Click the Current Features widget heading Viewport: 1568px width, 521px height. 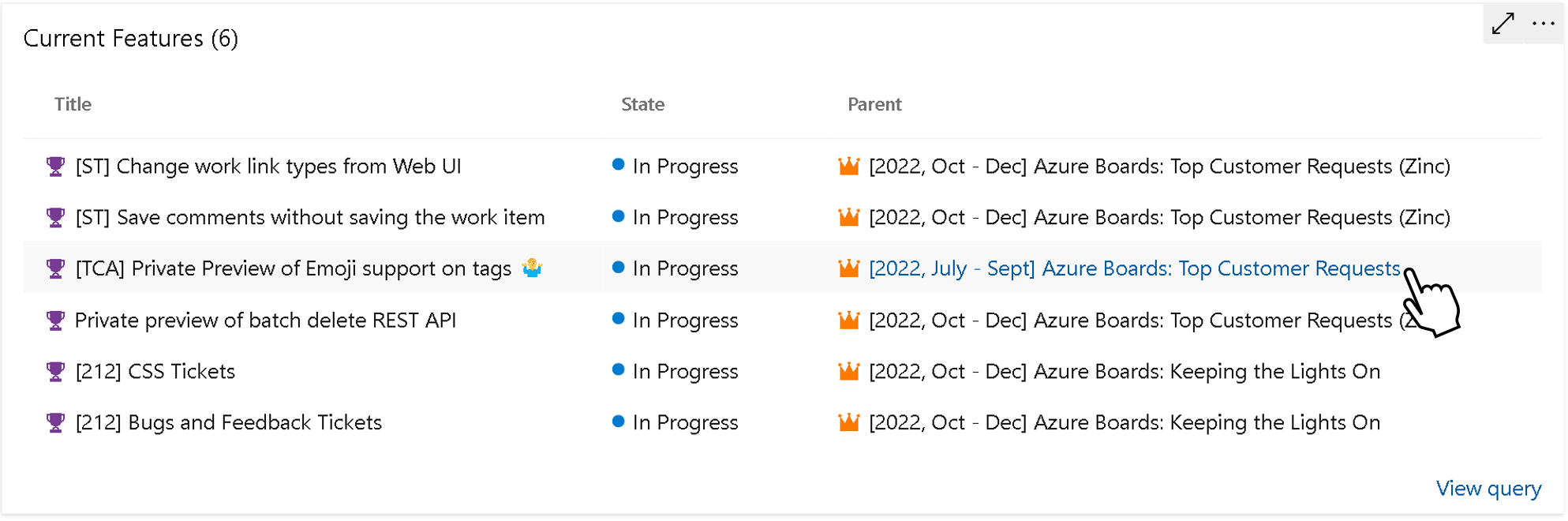tap(130, 38)
